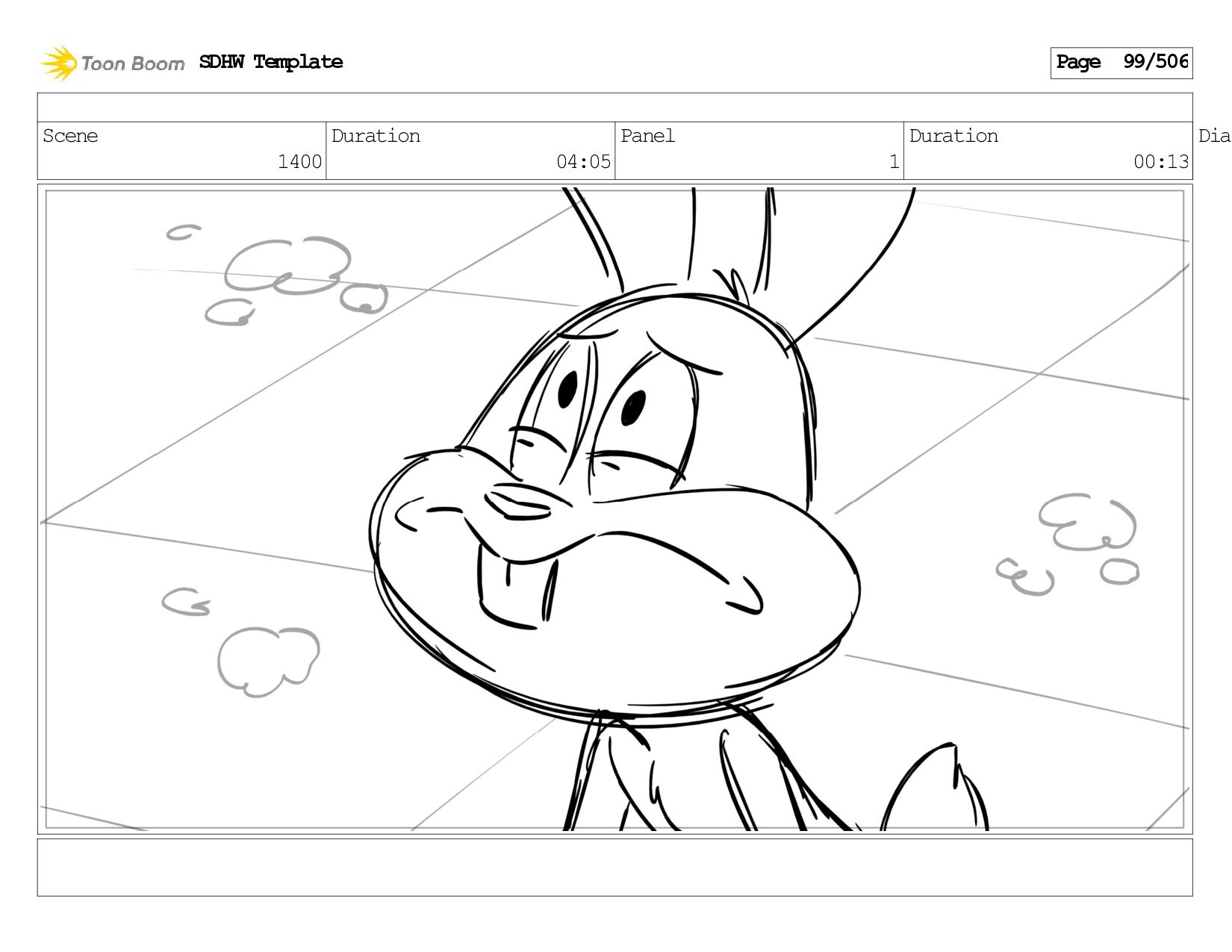The height and width of the screenshot is (952, 1232).
Task: Click the scene duration value 04:05
Action: tap(583, 162)
